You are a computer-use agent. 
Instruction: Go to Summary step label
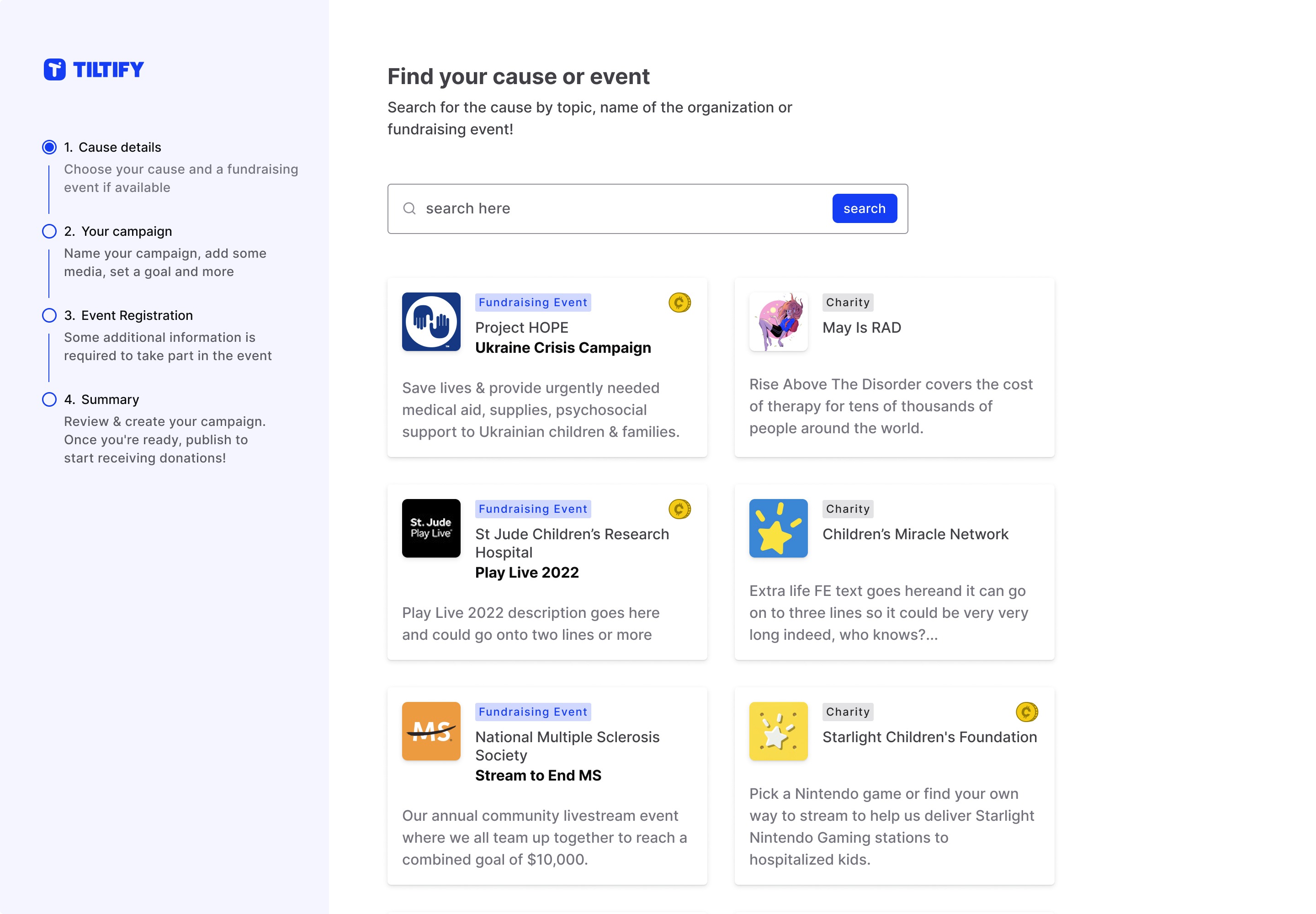[x=101, y=400]
